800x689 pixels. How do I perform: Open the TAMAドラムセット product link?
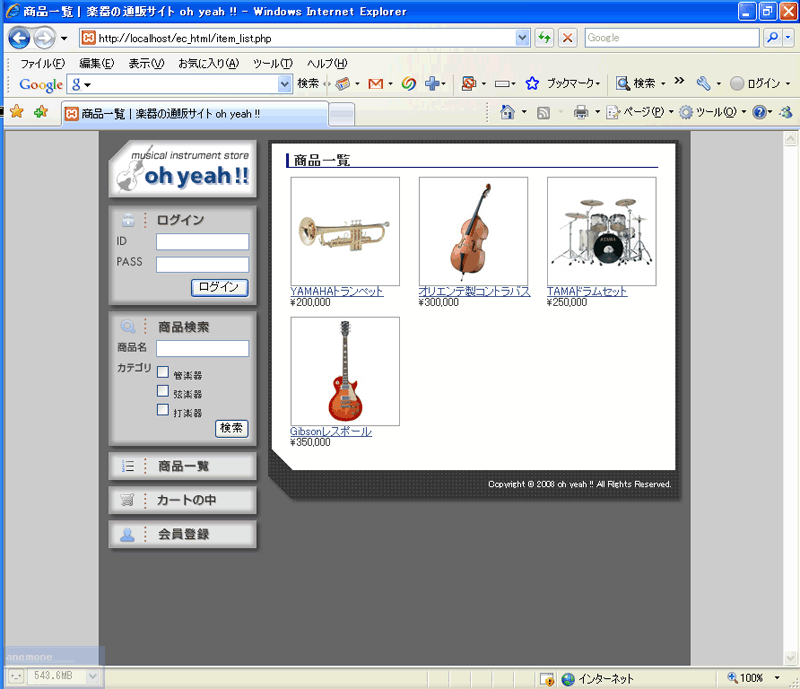point(587,291)
